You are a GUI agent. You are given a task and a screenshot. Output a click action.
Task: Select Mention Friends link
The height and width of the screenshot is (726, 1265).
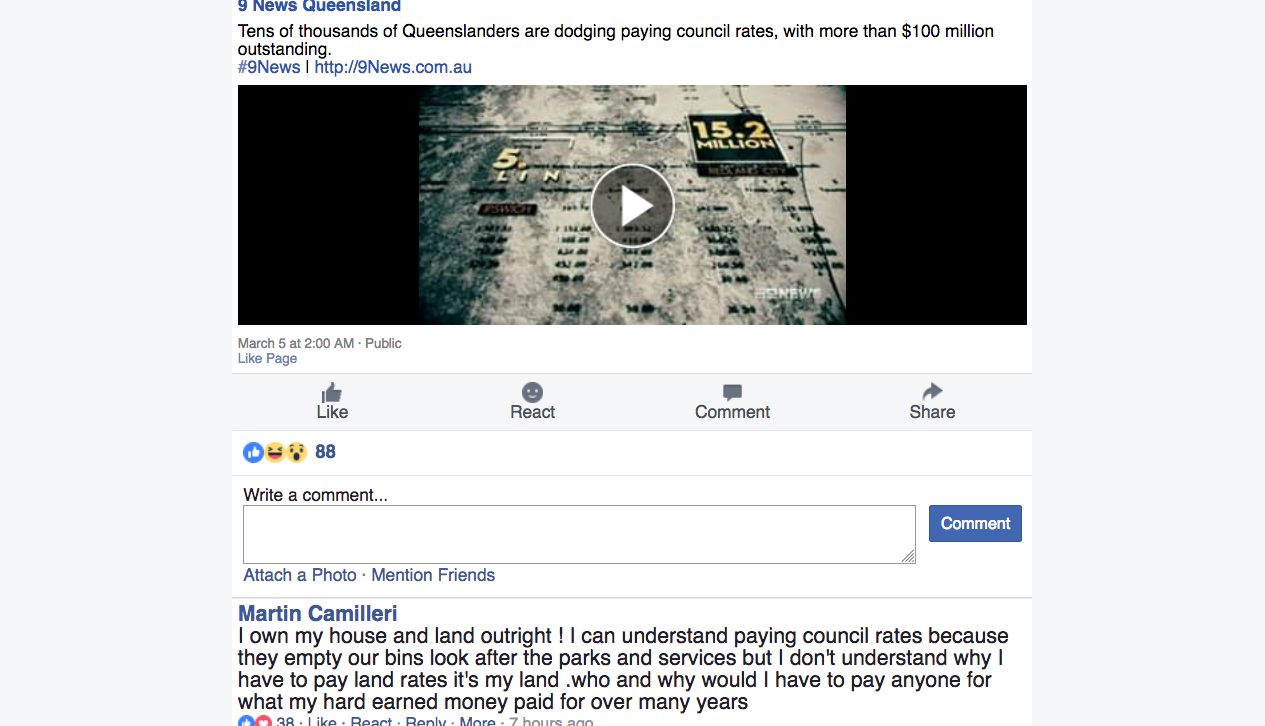pyautogui.click(x=433, y=575)
